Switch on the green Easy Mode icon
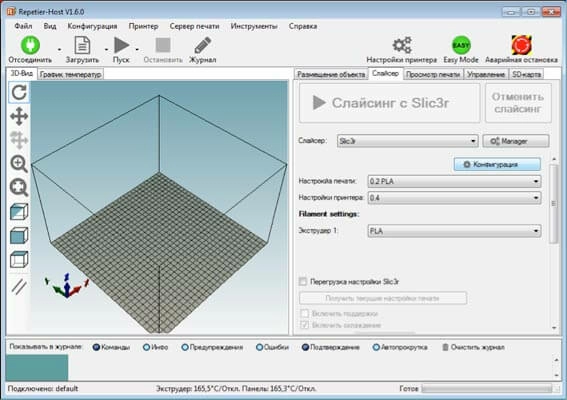Image resolution: width=567 pixels, height=400 pixels. [461, 45]
